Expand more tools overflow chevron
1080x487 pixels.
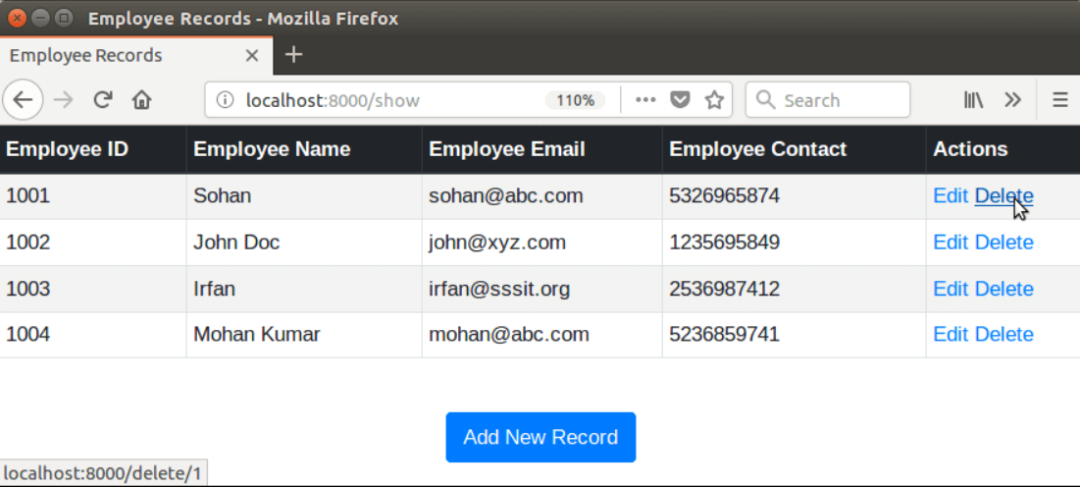click(x=1012, y=100)
